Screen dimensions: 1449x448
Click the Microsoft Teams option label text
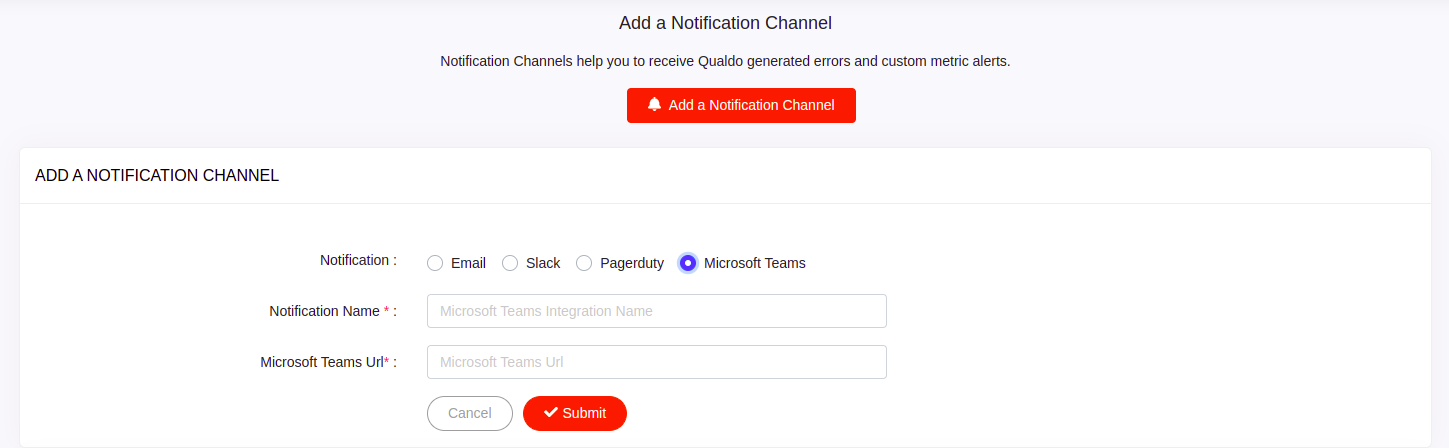tap(754, 263)
